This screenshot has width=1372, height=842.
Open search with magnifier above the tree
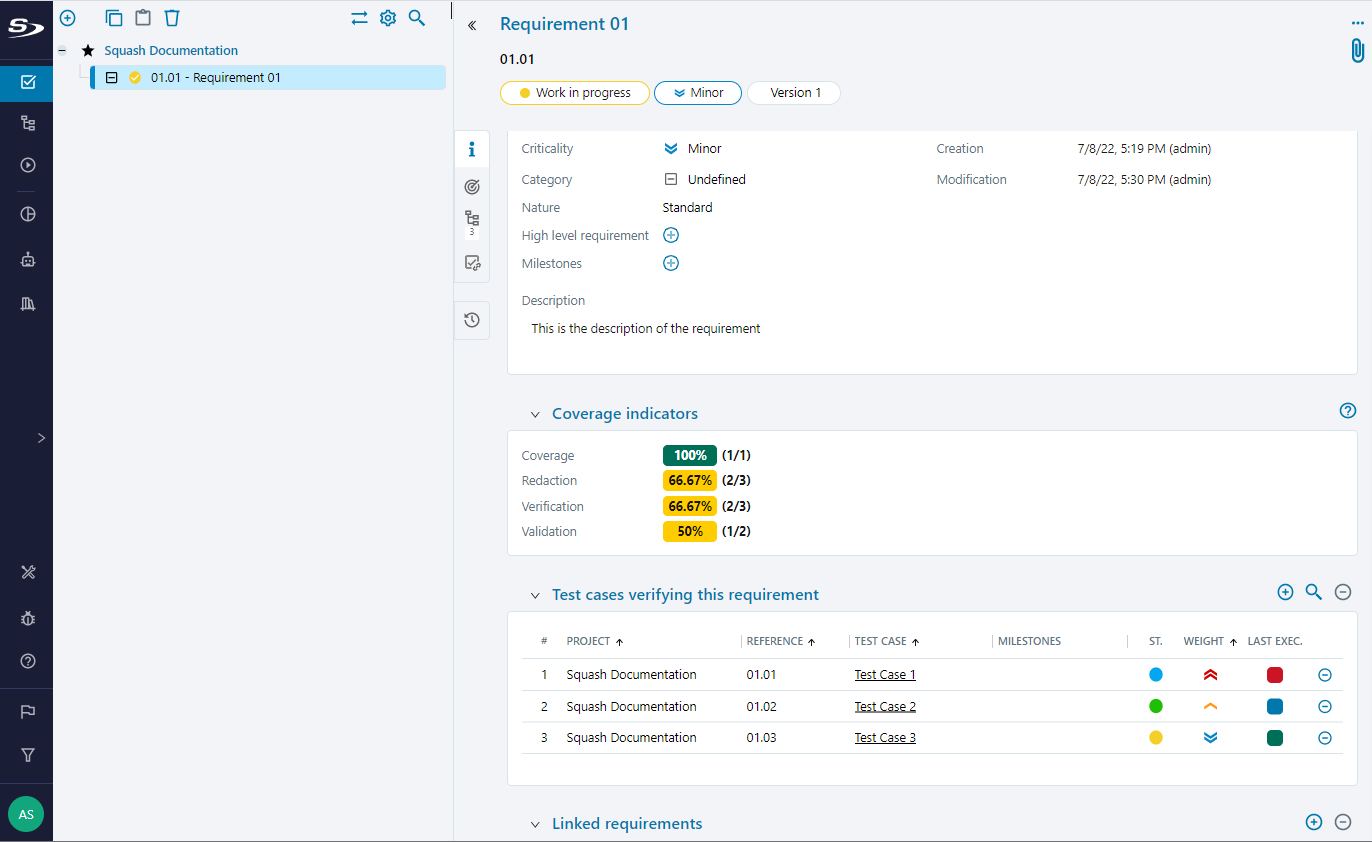417,18
